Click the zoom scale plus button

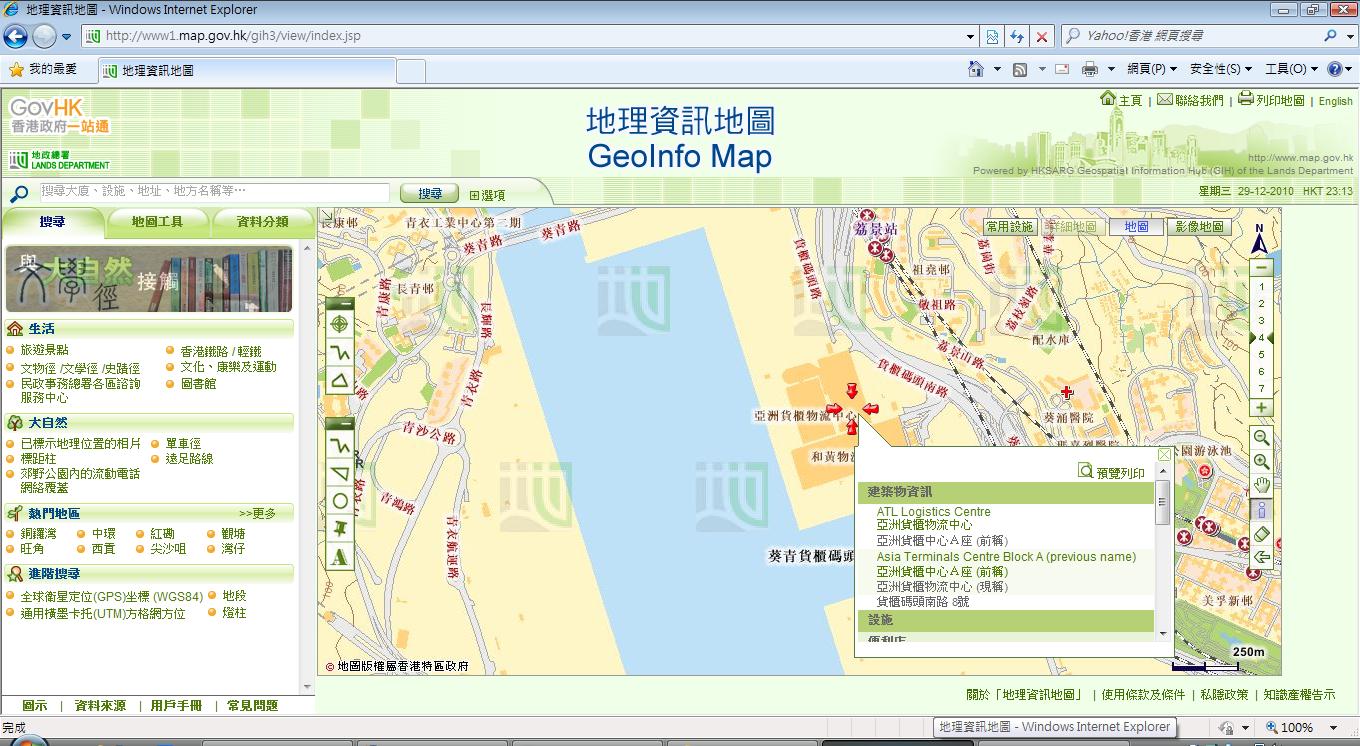pyautogui.click(x=1262, y=408)
